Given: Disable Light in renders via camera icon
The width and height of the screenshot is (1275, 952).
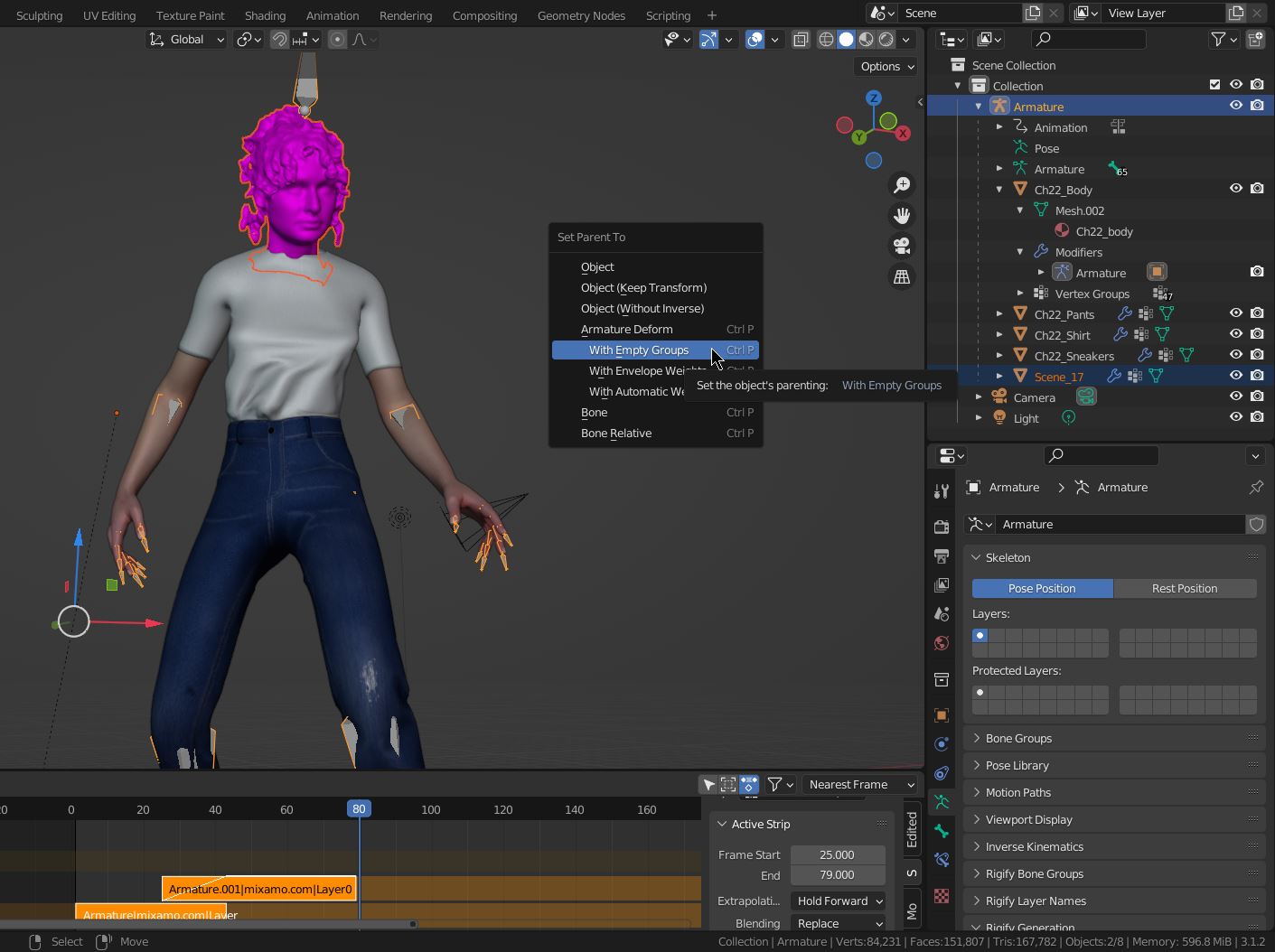Looking at the screenshot, I should coord(1257,417).
